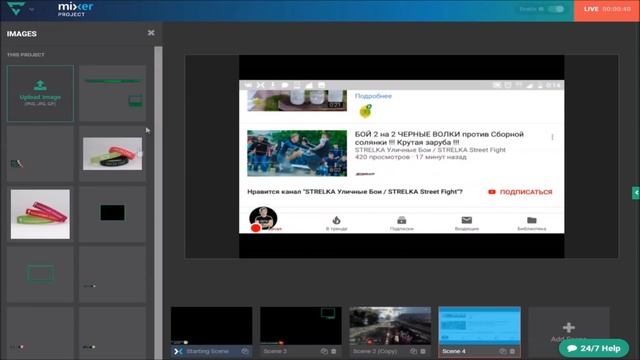
Task: Select the Starting Scene thumbnail
Action: 211,326
